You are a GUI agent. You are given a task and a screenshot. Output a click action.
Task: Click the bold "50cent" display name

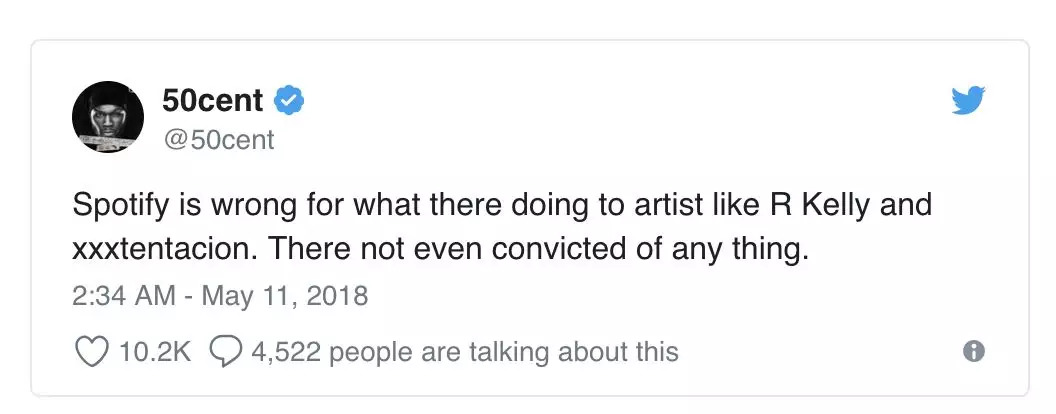coord(212,101)
